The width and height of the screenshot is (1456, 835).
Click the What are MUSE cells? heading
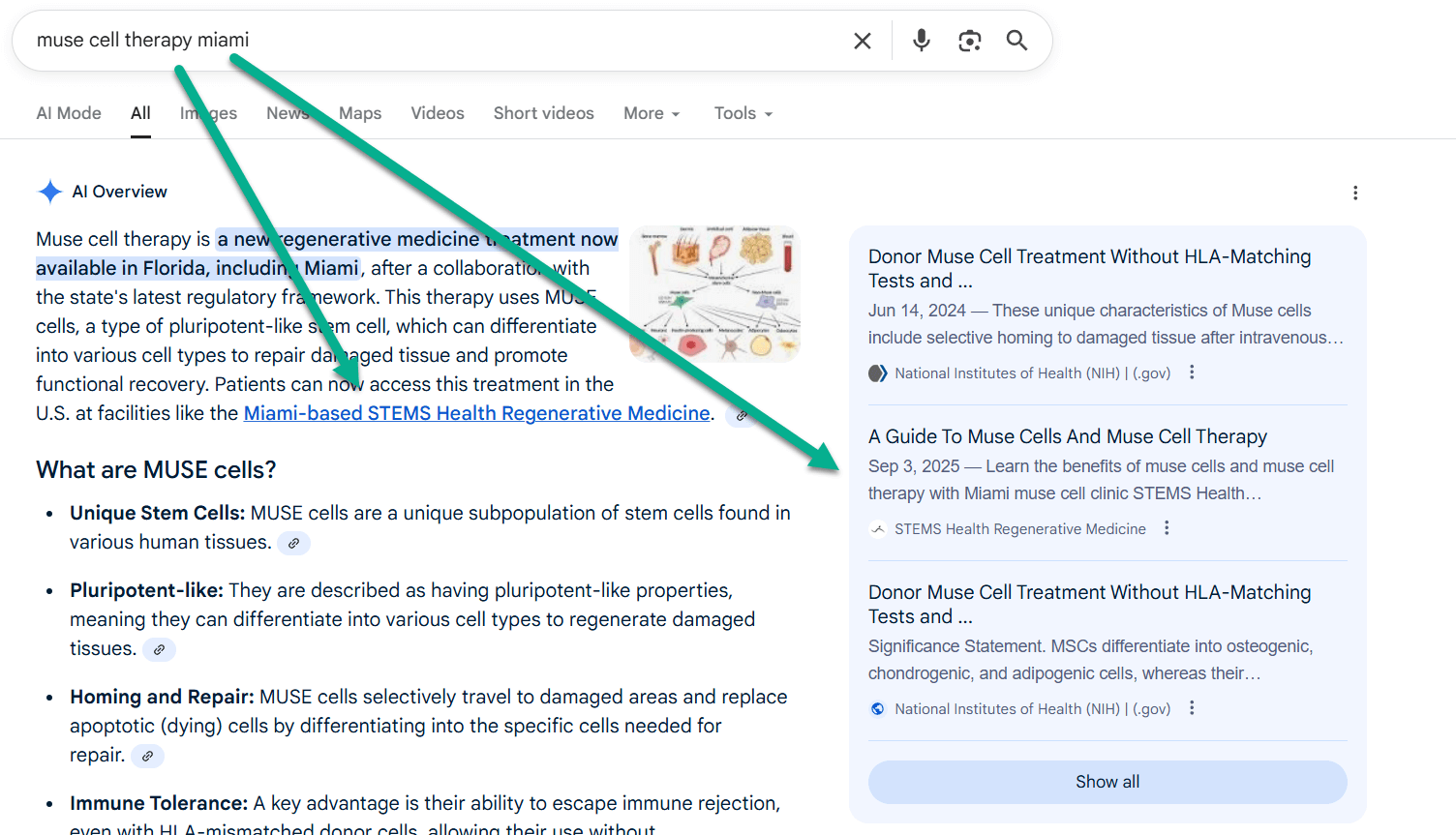click(x=156, y=470)
